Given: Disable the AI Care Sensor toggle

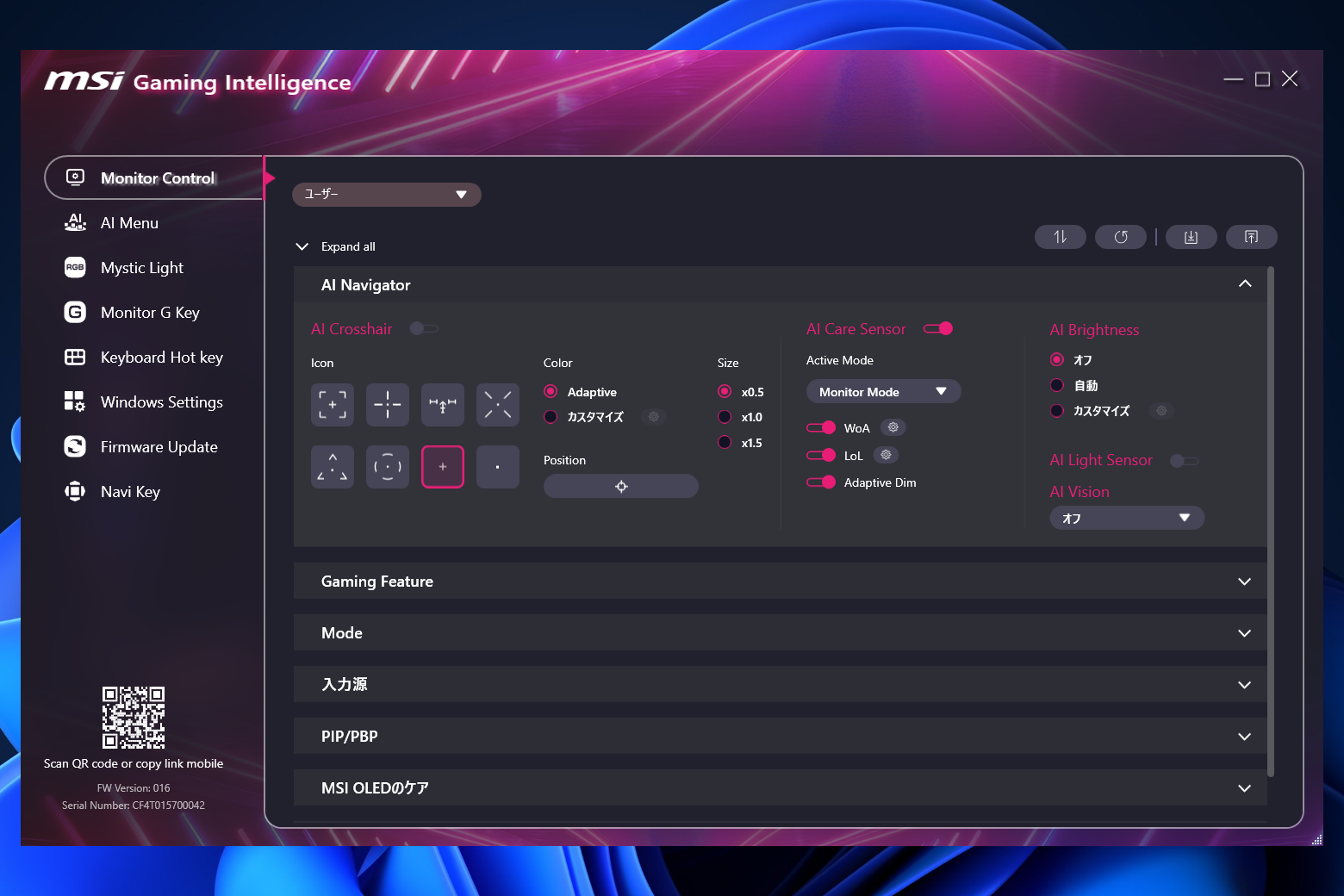Looking at the screenshot, I should tap(939, 328).
